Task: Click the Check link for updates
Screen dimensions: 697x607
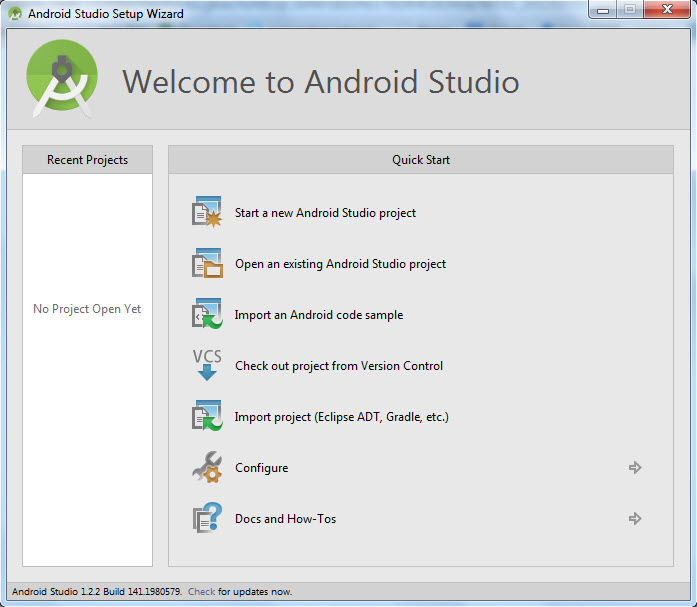Action: tap(201, 591)
